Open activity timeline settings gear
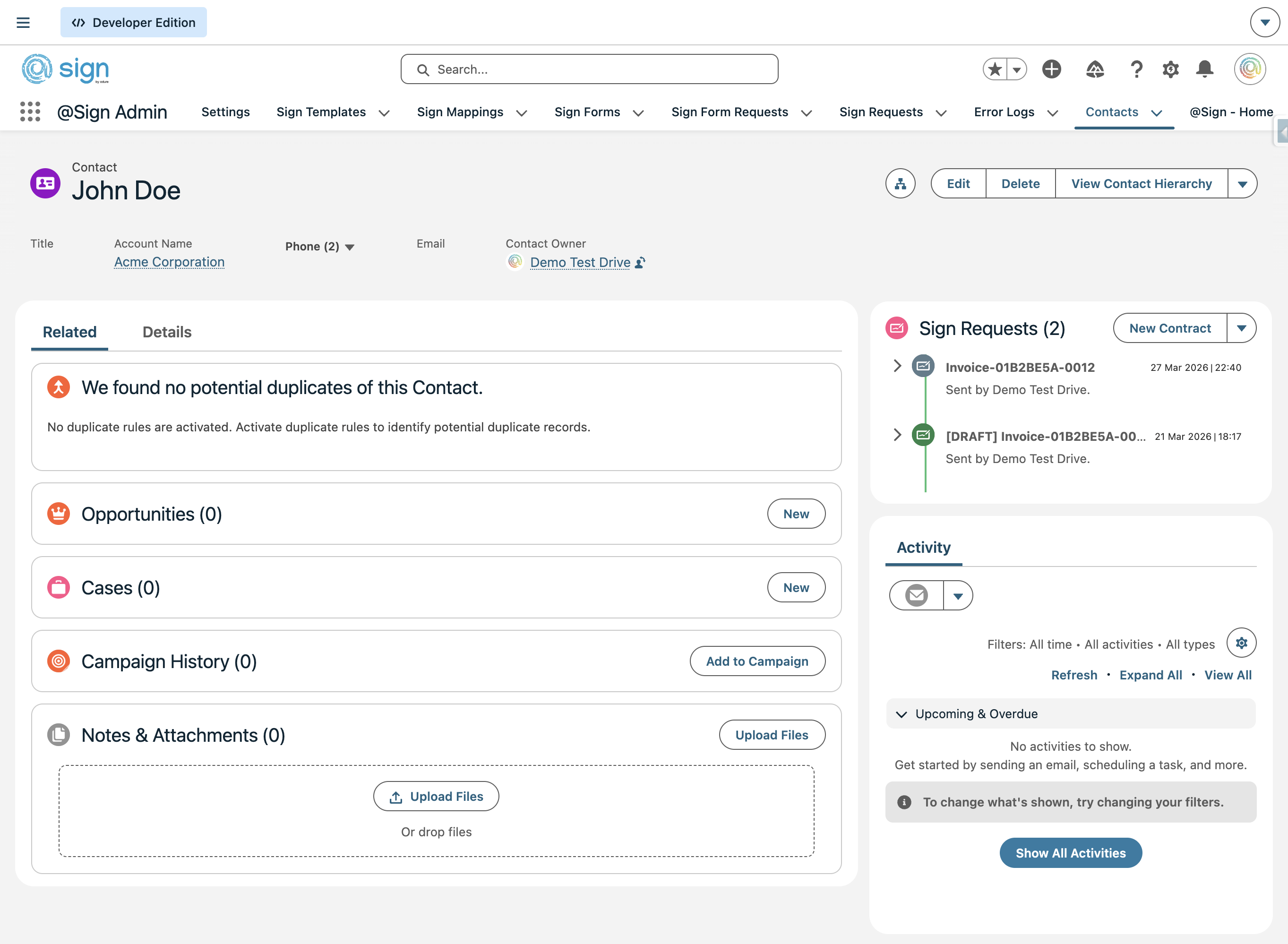Viewport: 1288px width, 944px height. 1241,643
